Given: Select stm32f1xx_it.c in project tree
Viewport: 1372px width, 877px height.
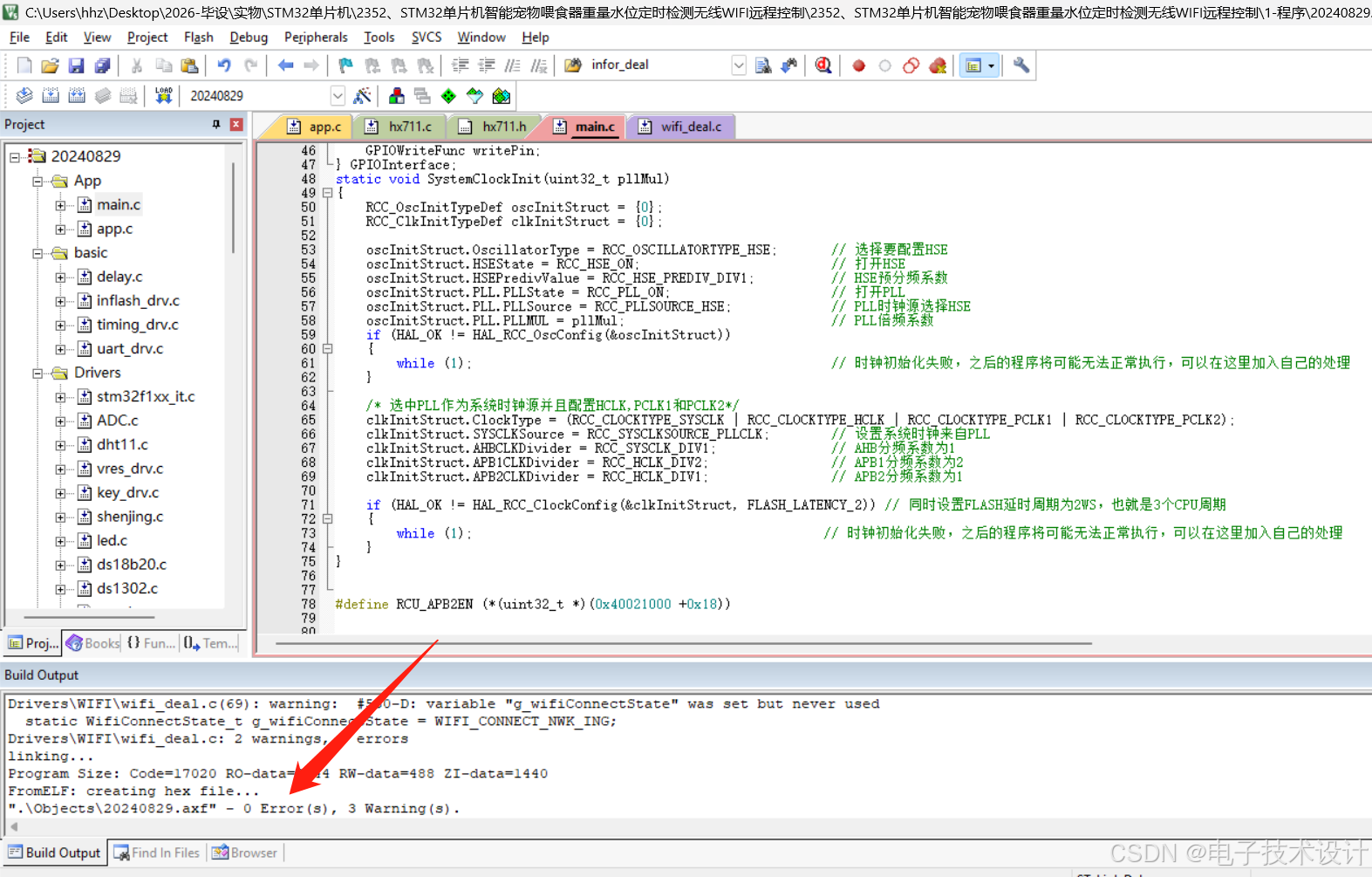Looking at the screenshot, I should (x=146, y=397).
